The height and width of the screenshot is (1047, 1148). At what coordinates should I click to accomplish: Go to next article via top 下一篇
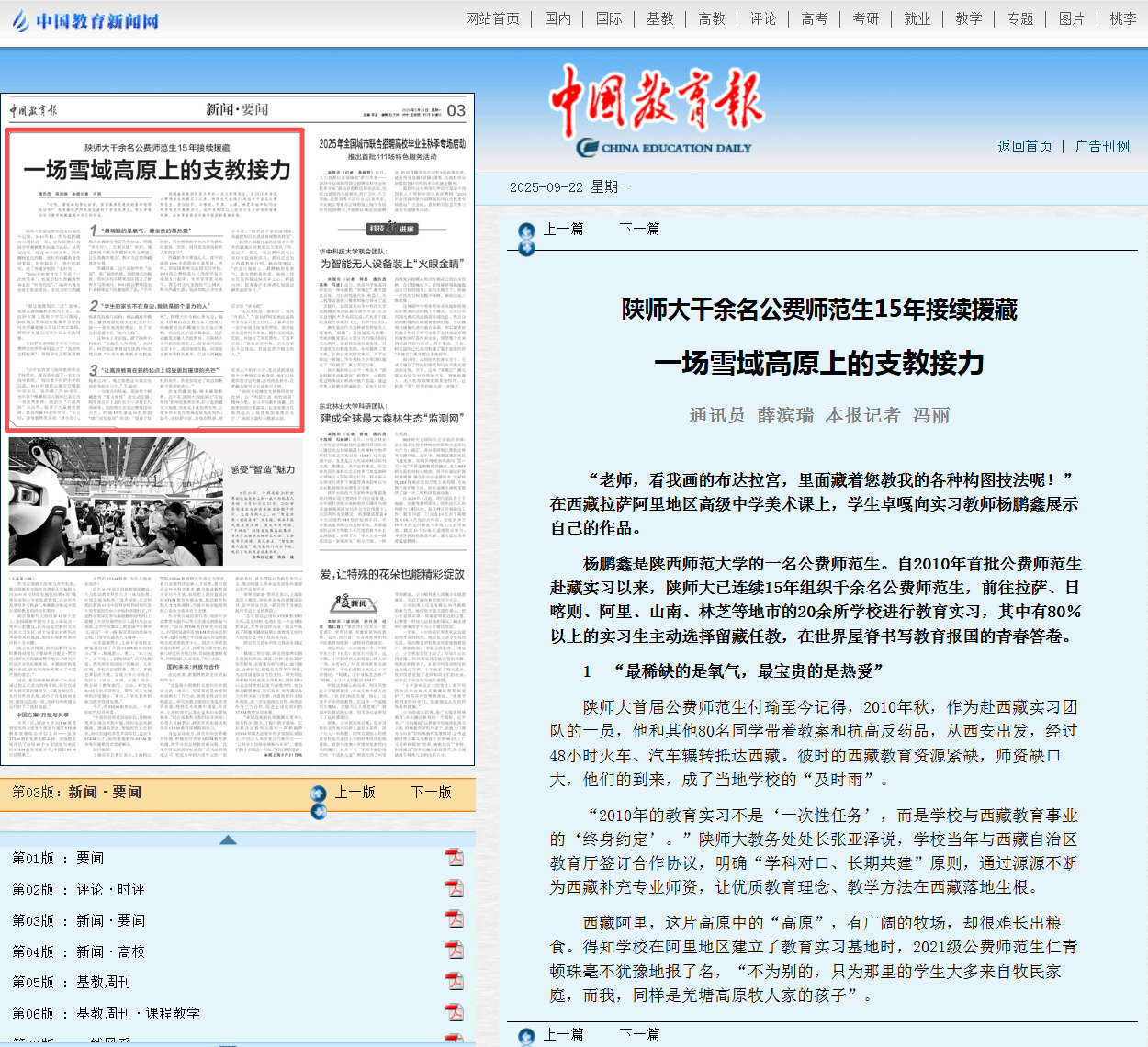pos(639,229)
